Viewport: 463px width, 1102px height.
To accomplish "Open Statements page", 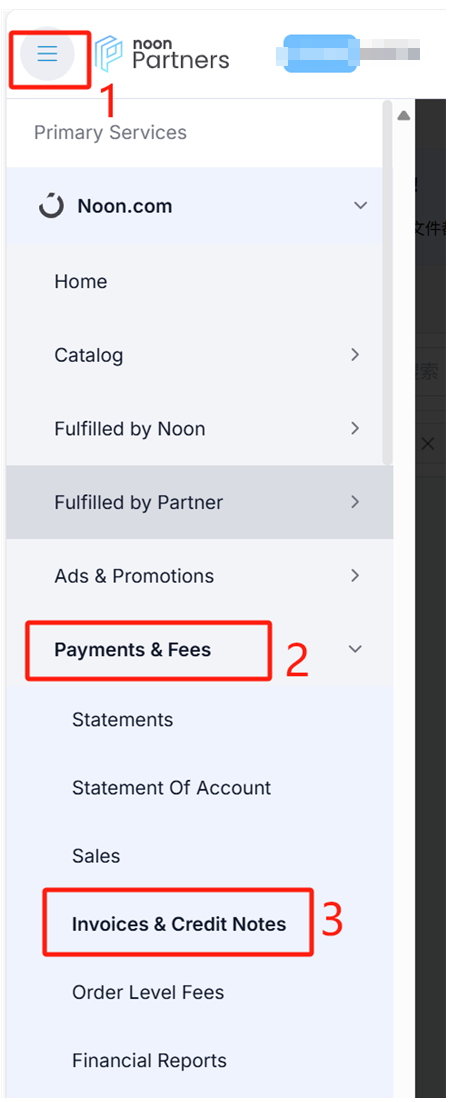I will click(x=122, y=720).
